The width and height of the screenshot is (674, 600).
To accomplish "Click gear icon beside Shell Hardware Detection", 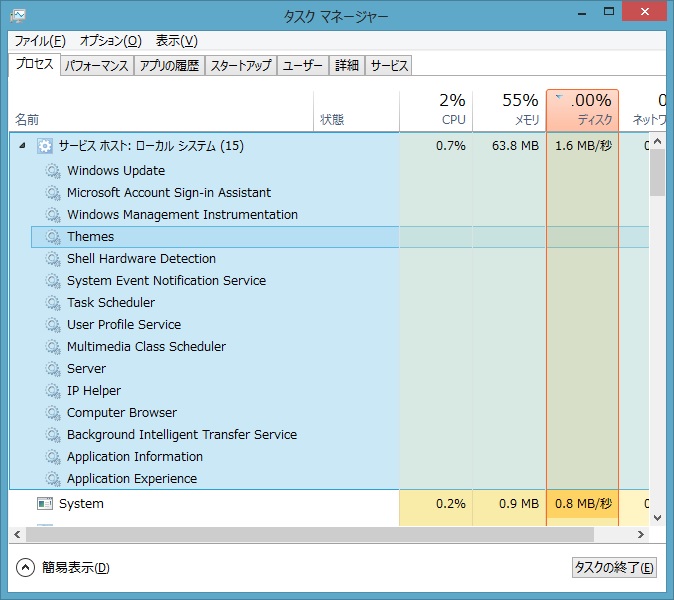I will (x=53, y=259).
